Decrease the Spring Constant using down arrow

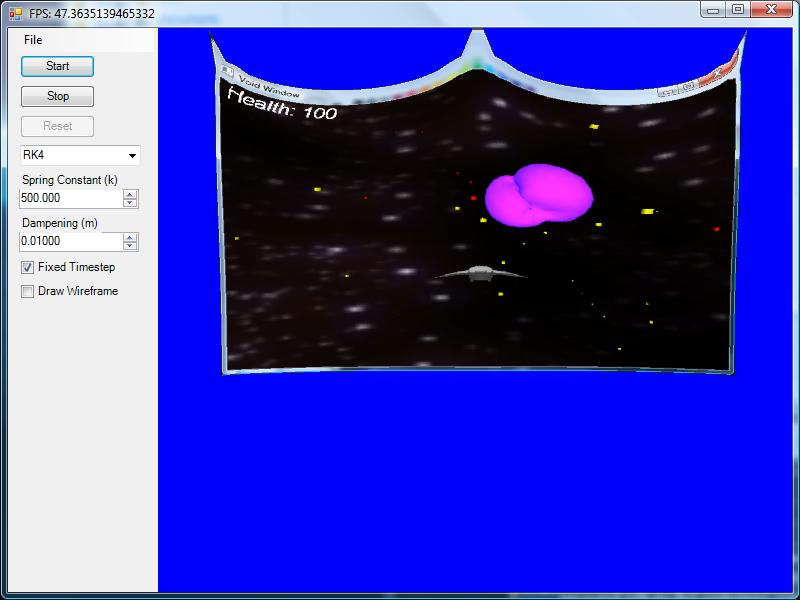pos(130,203)
